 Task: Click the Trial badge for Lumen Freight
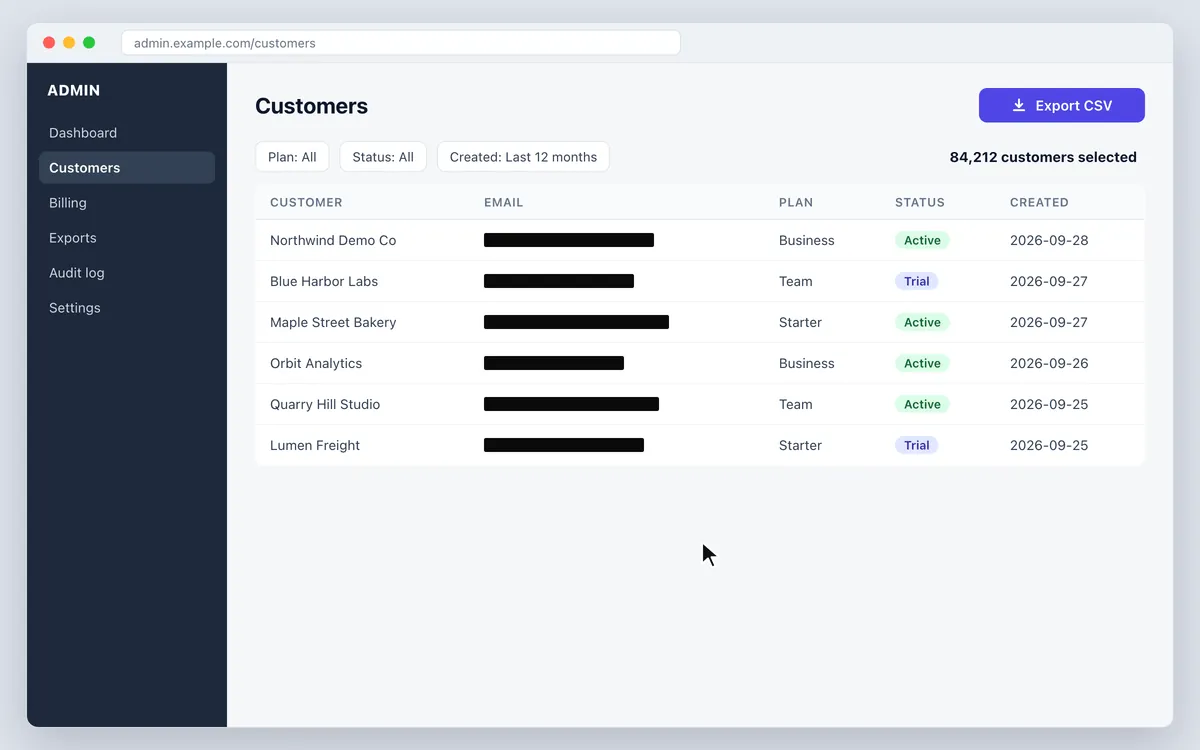pyautogui.click(x=917, y=445)
